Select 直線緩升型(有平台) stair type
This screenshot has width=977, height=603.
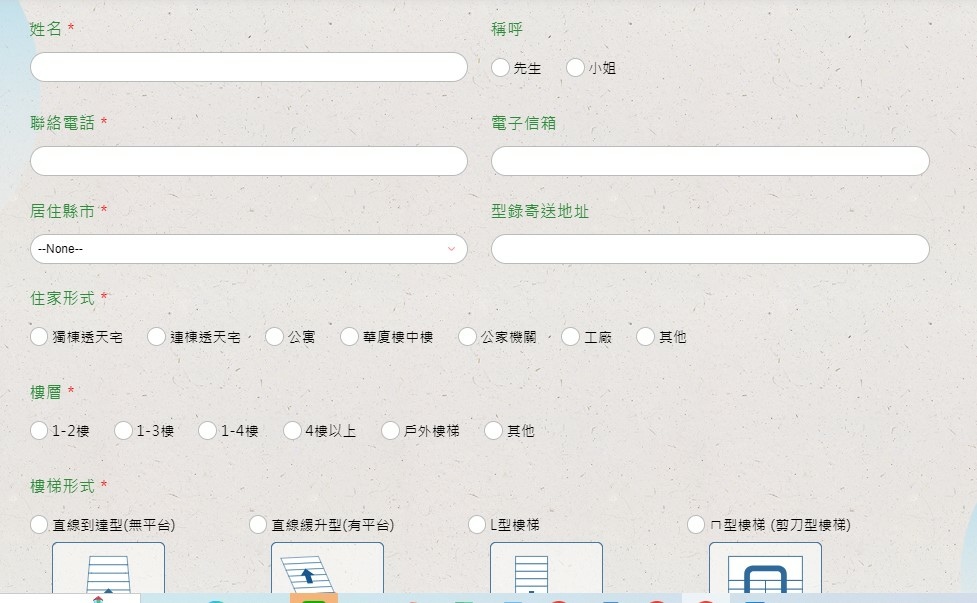258,525
